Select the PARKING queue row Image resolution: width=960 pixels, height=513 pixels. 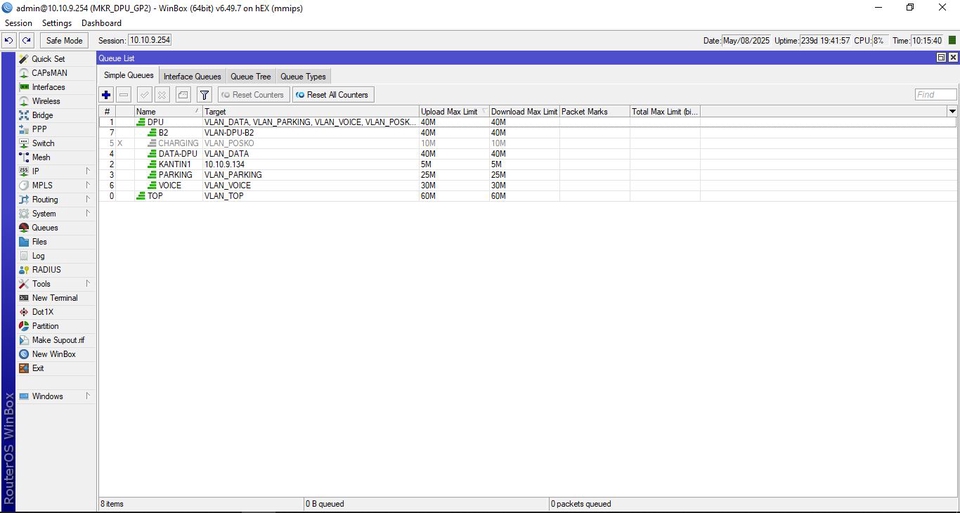(x=527, y=174)
